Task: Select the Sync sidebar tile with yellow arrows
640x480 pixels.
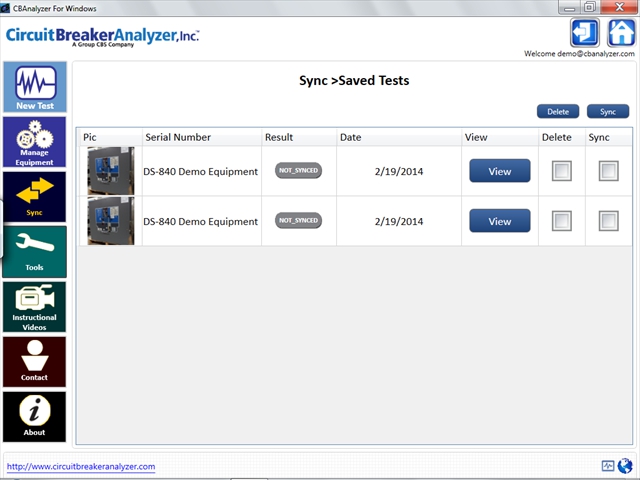Action: (x=35, y=197)
